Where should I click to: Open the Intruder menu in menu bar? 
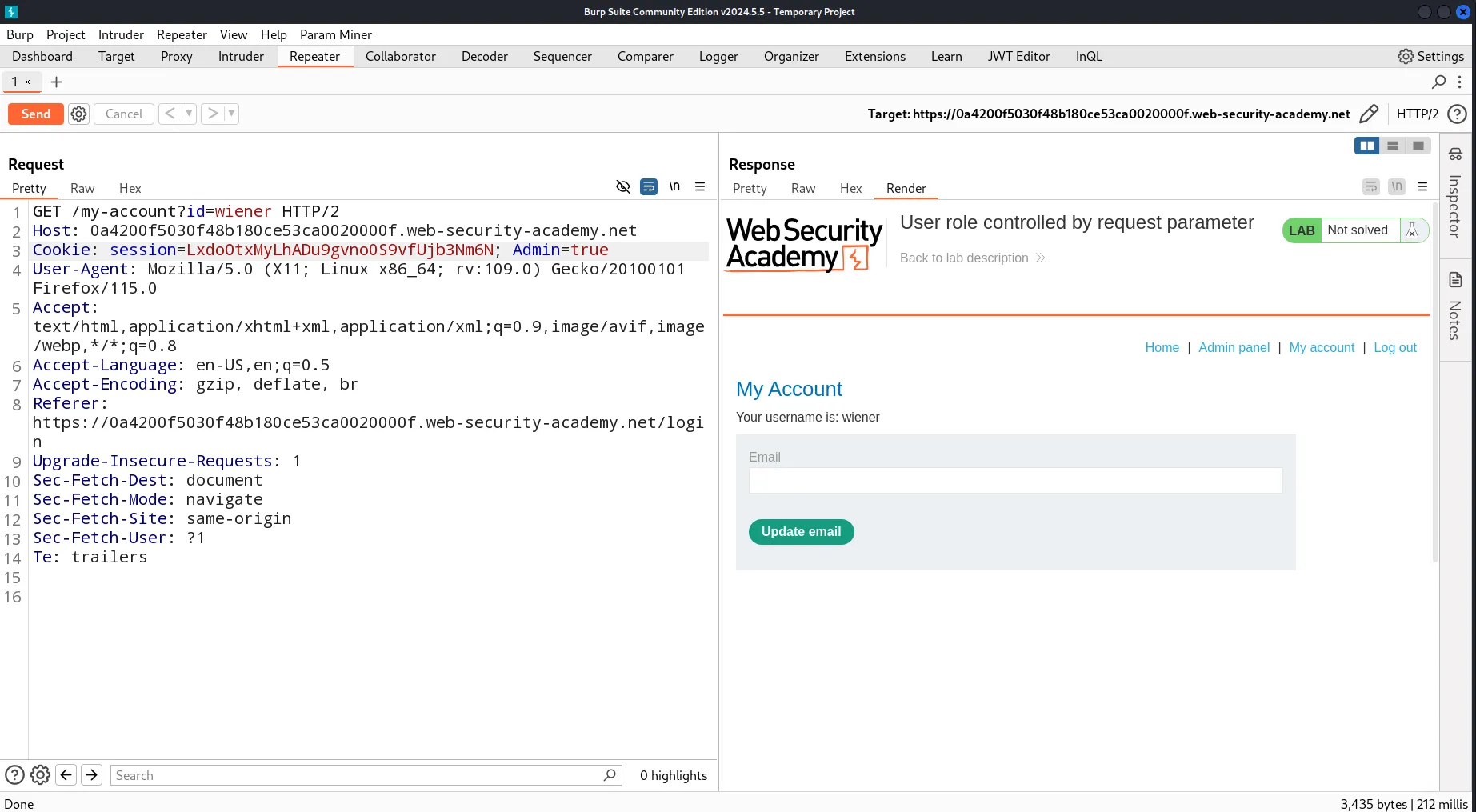point(121,34)
